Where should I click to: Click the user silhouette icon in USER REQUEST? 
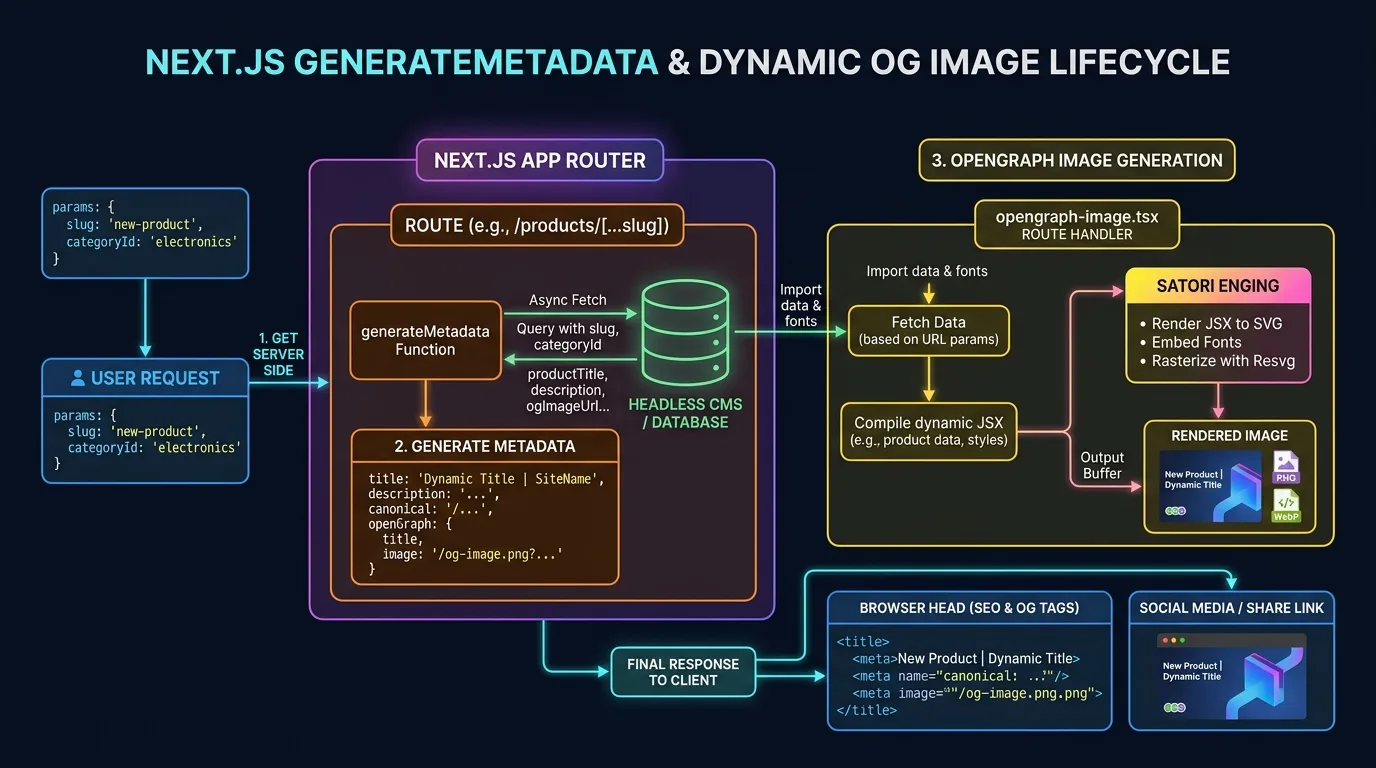coord(78,379)
